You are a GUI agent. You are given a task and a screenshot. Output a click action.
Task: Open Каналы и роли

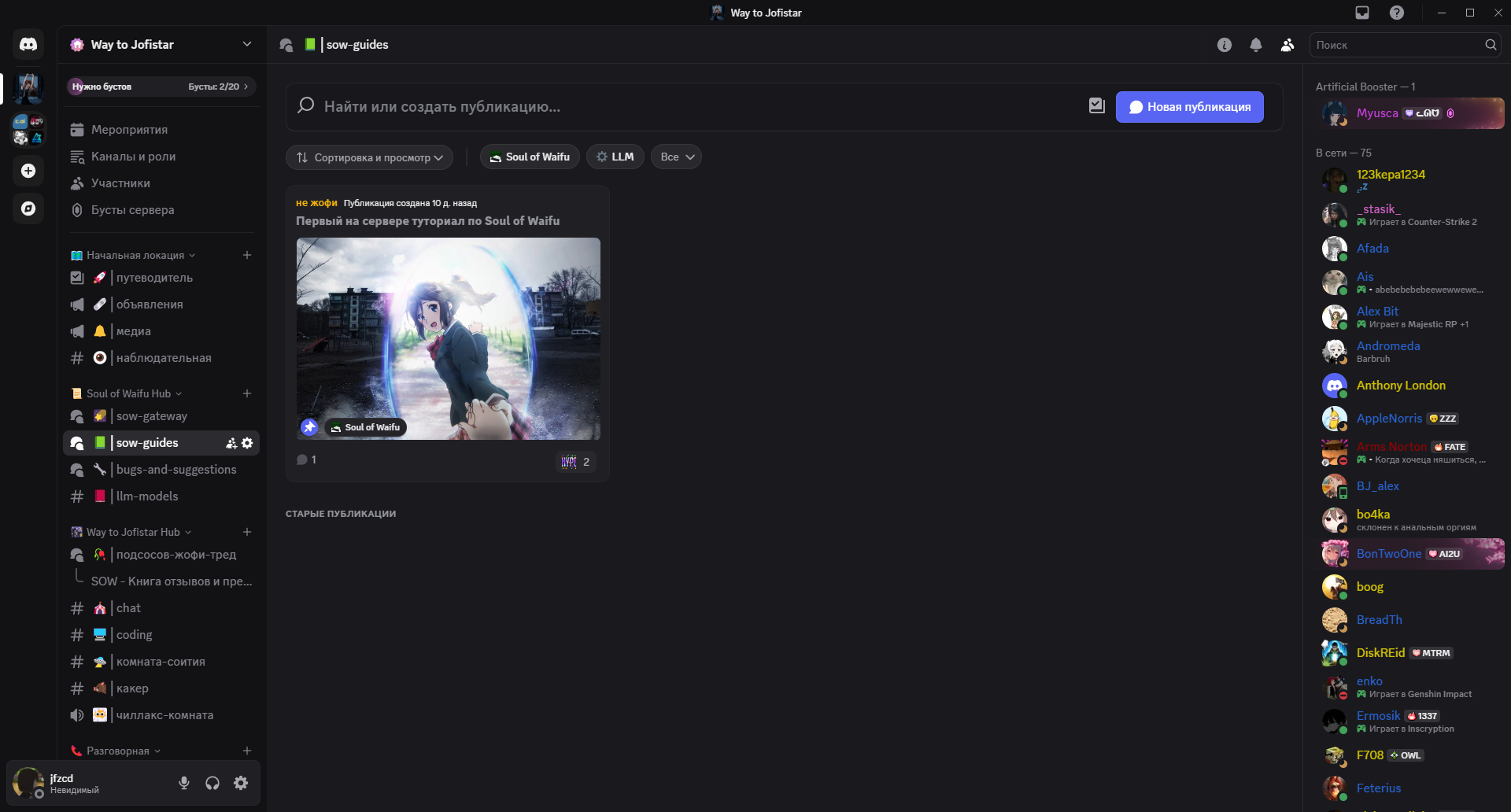pyautogui.click(x=161, y=157)
